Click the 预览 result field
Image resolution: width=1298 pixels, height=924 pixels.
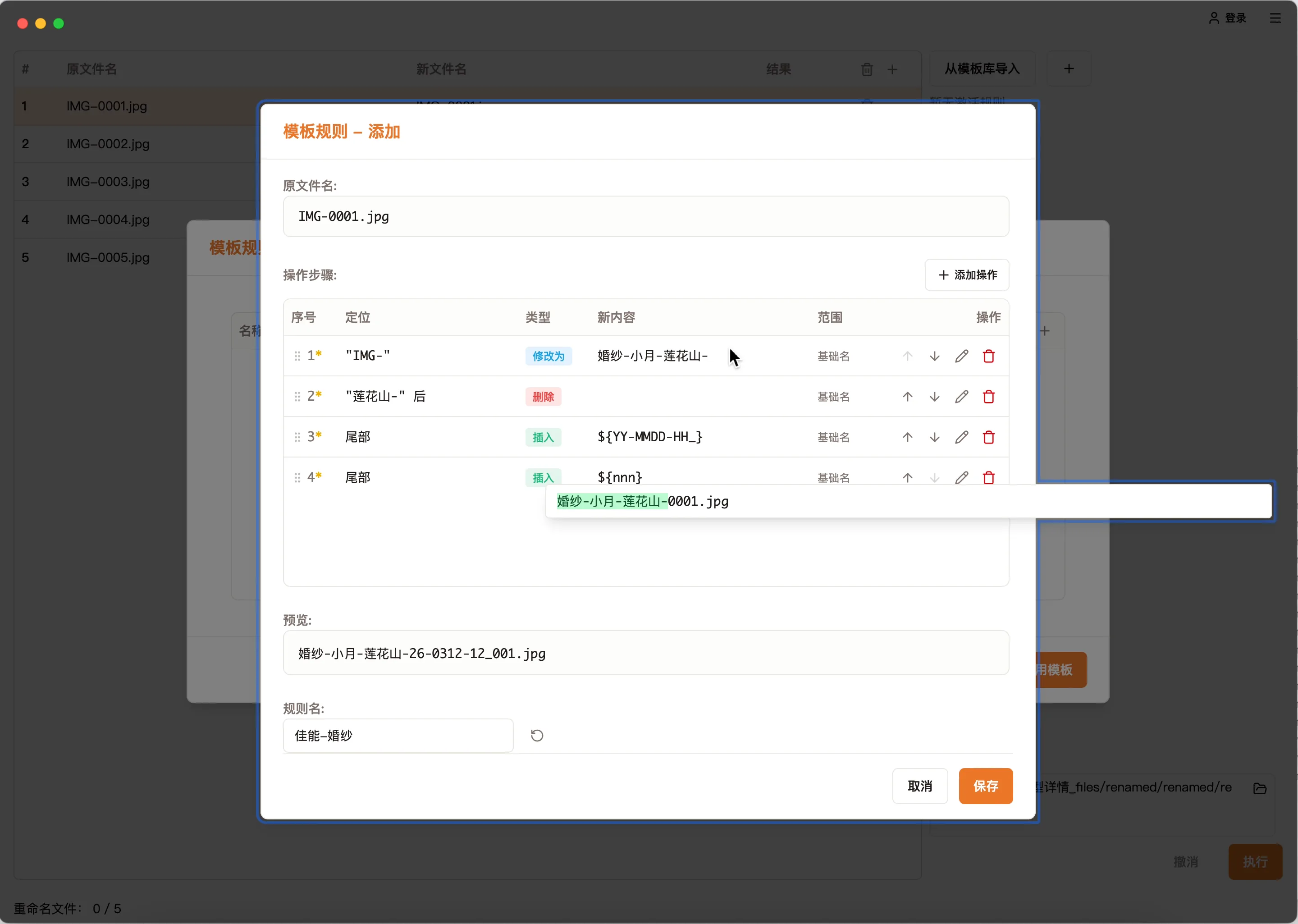click(x=645, y=653)
